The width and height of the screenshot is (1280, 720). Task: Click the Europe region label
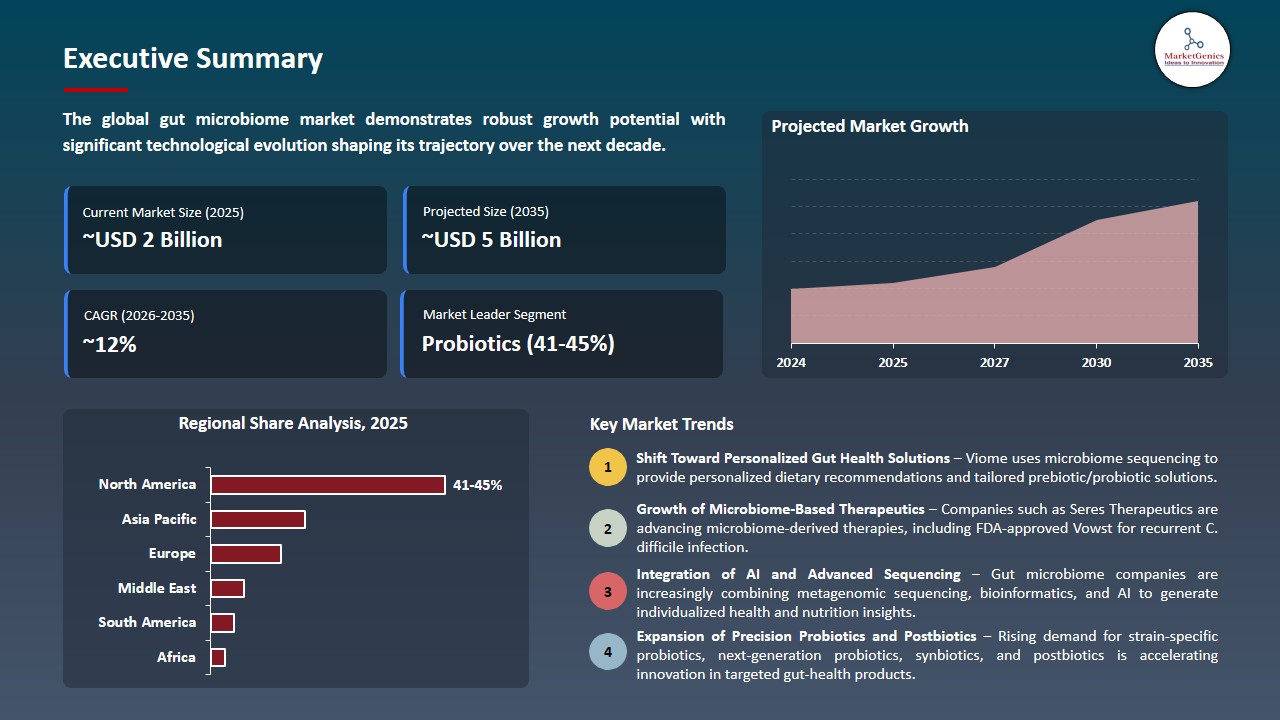tap(172, 553)
